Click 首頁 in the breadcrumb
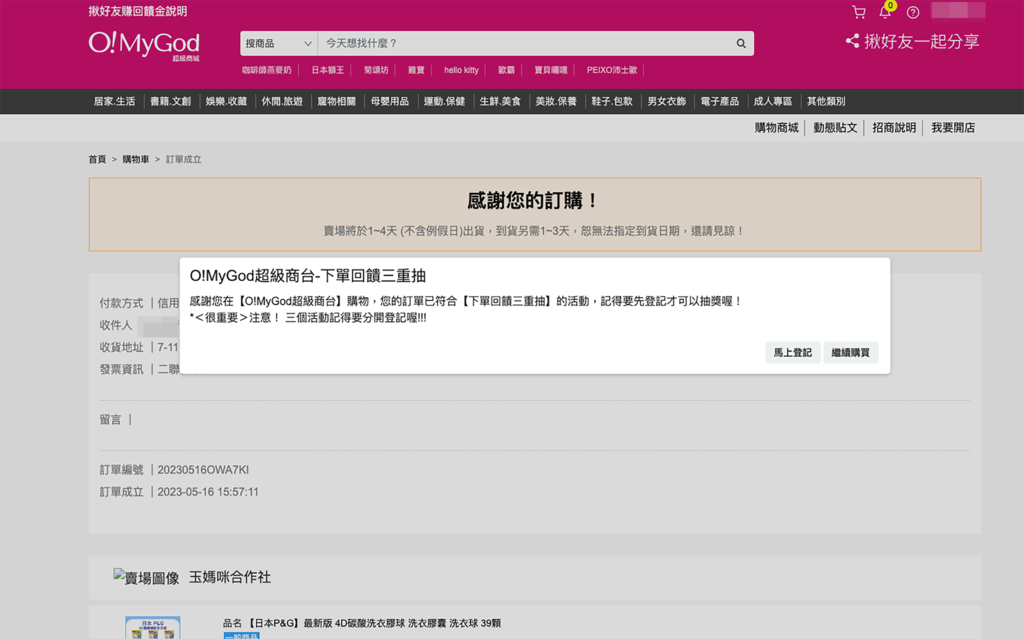The width and height of the screenshot is (1024, 639). coord(97,159)
